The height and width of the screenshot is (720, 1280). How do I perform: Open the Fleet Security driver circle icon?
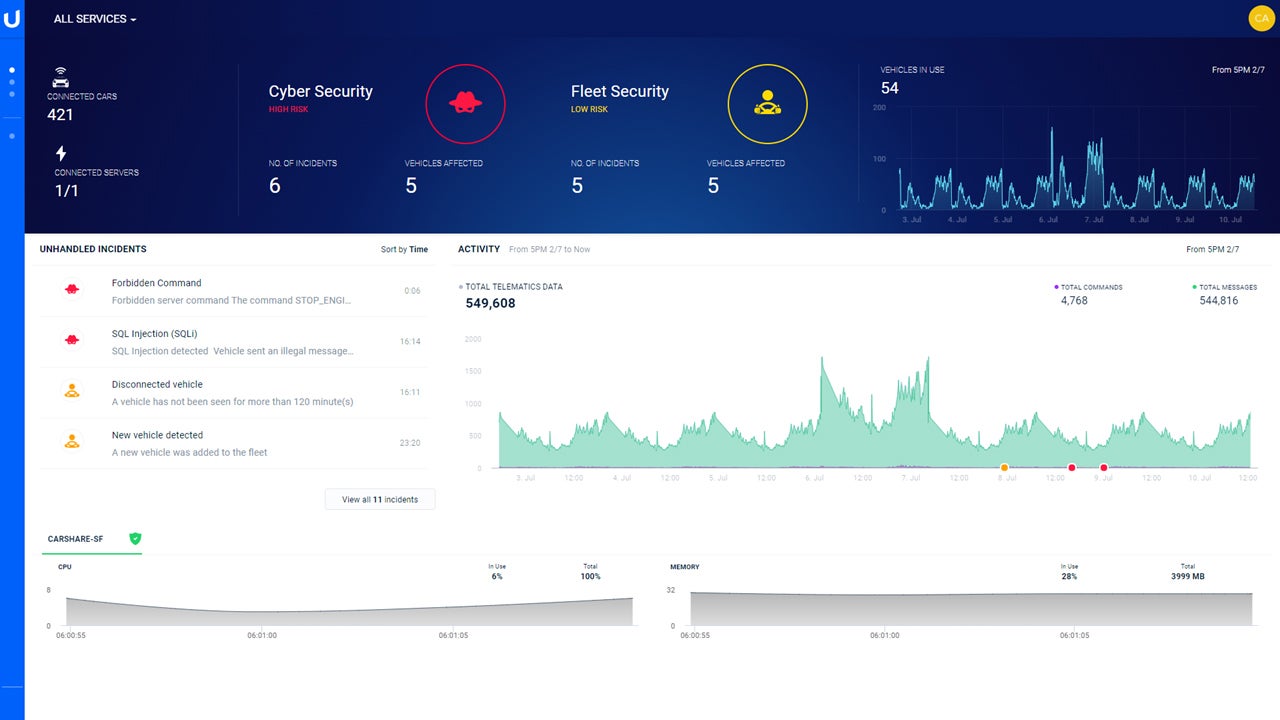[767, 104]
